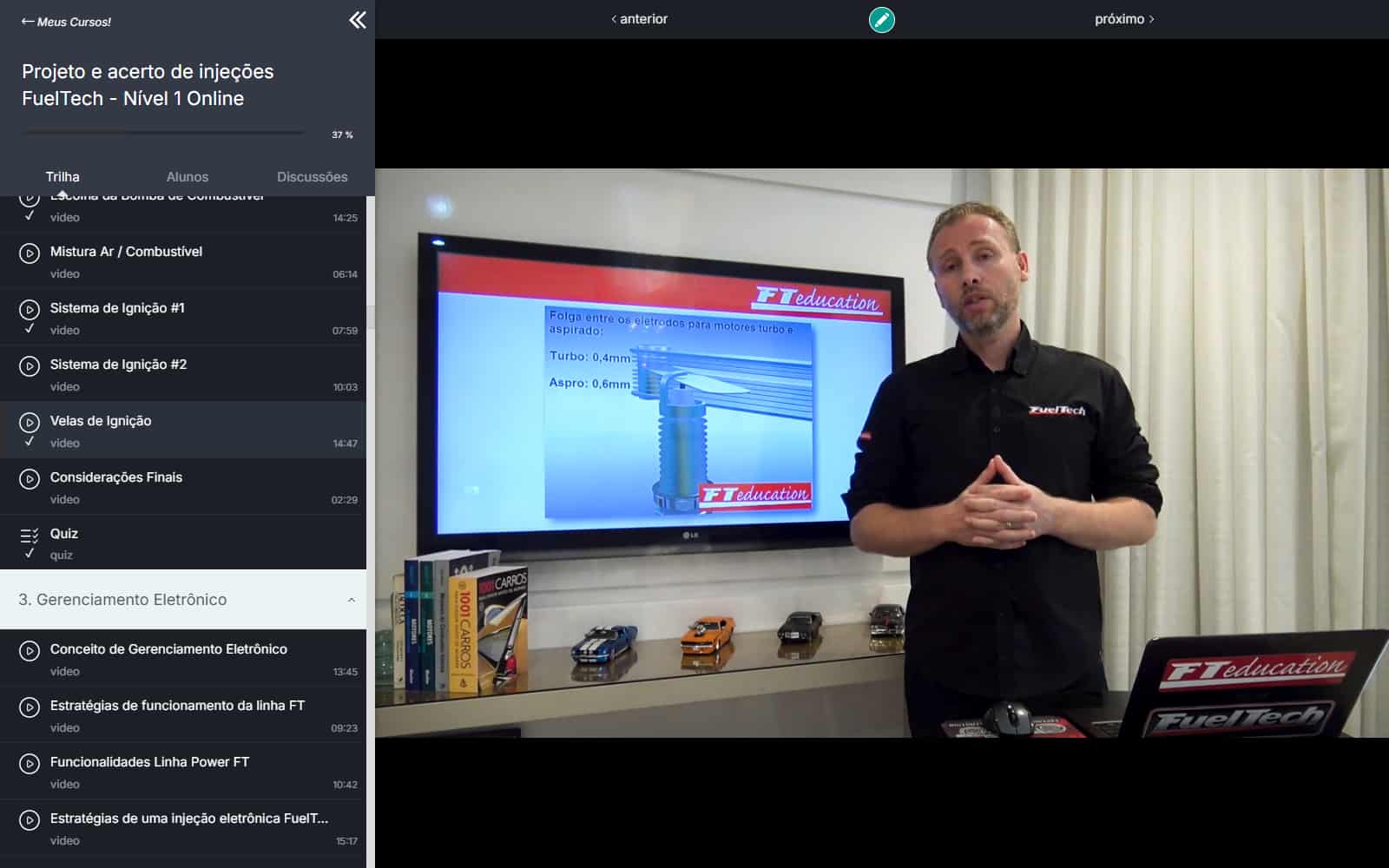
Task: Click duration 10:42 of Funcionalidades Linha Power FT
Action: [x=346, y=785]
